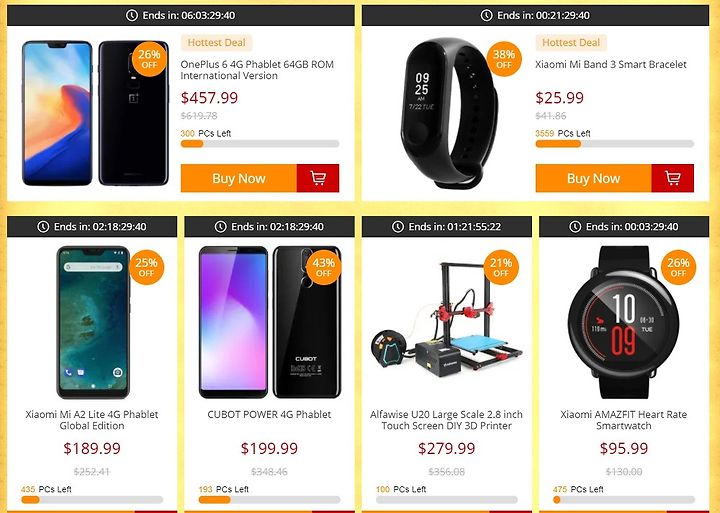This screenshot has width=720, height=513.
Task: Buy Now the Xiaomi Mi Band 3
Action: 593,178
